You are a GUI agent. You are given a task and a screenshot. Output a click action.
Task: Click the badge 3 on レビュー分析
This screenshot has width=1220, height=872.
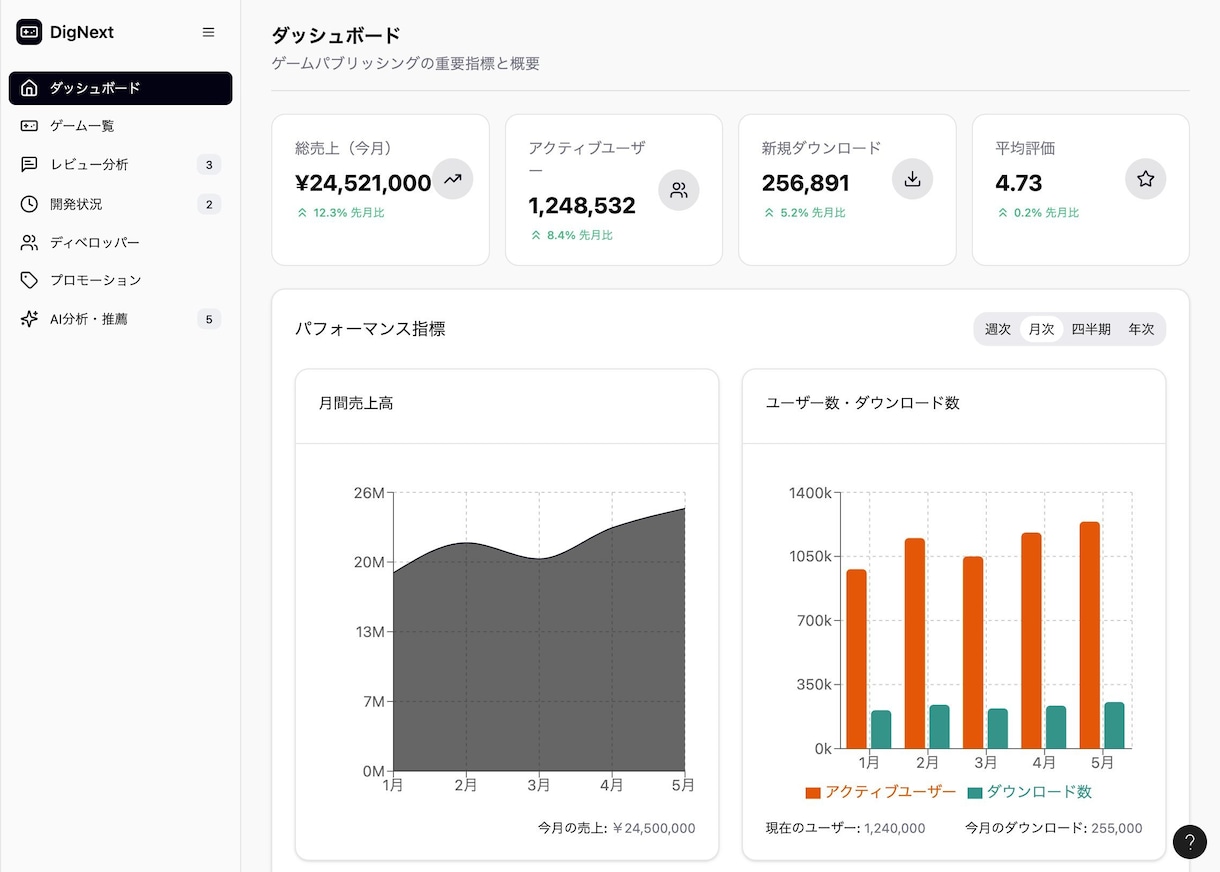click(x=208, y=165)
